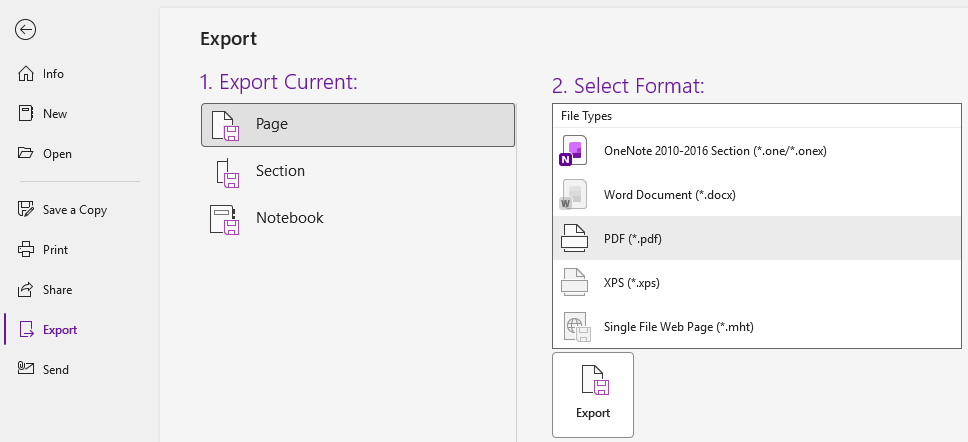The width and height of the screenshot is (968, 442).
Task: Choose Save a Copy label
Action: (x=75, y=210)
